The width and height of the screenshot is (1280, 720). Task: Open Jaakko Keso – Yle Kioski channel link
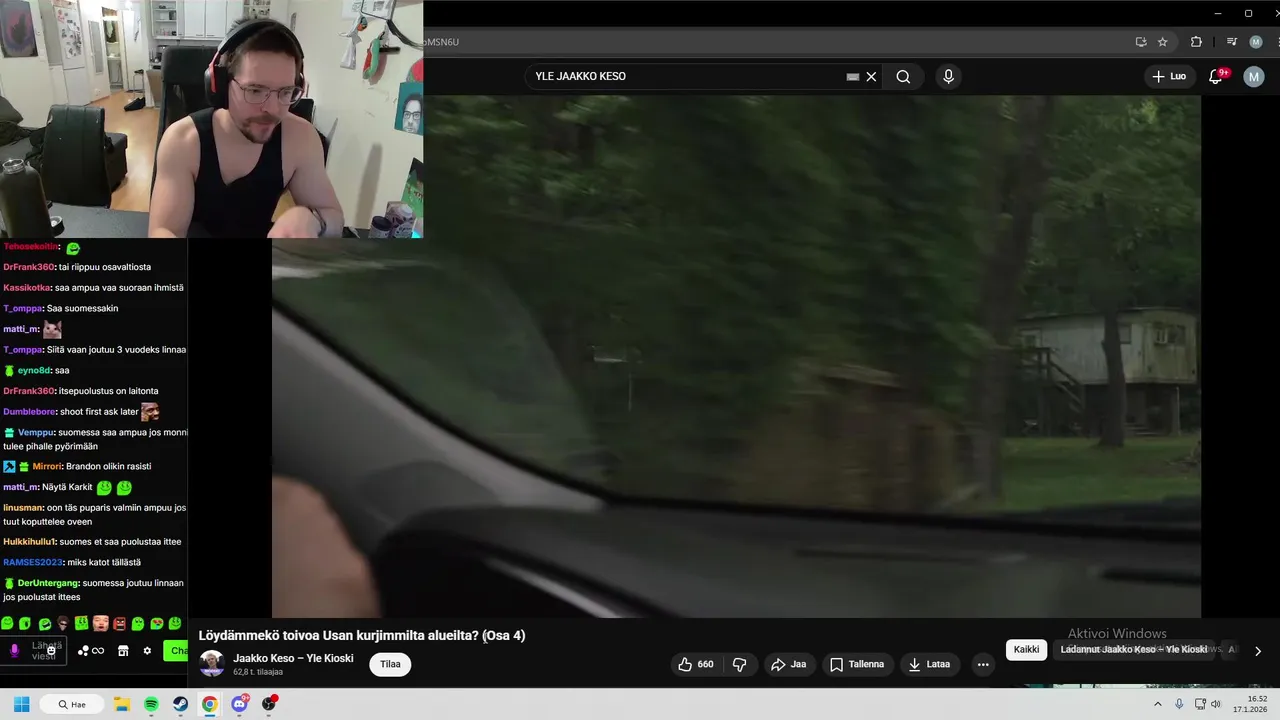293,658
